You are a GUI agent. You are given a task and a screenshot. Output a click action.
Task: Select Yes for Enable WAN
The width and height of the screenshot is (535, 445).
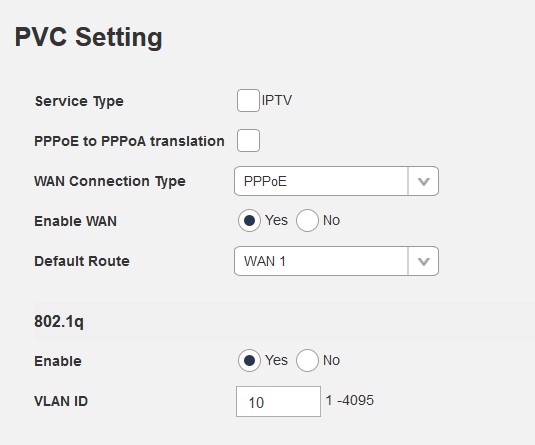[x=249, y=221]
